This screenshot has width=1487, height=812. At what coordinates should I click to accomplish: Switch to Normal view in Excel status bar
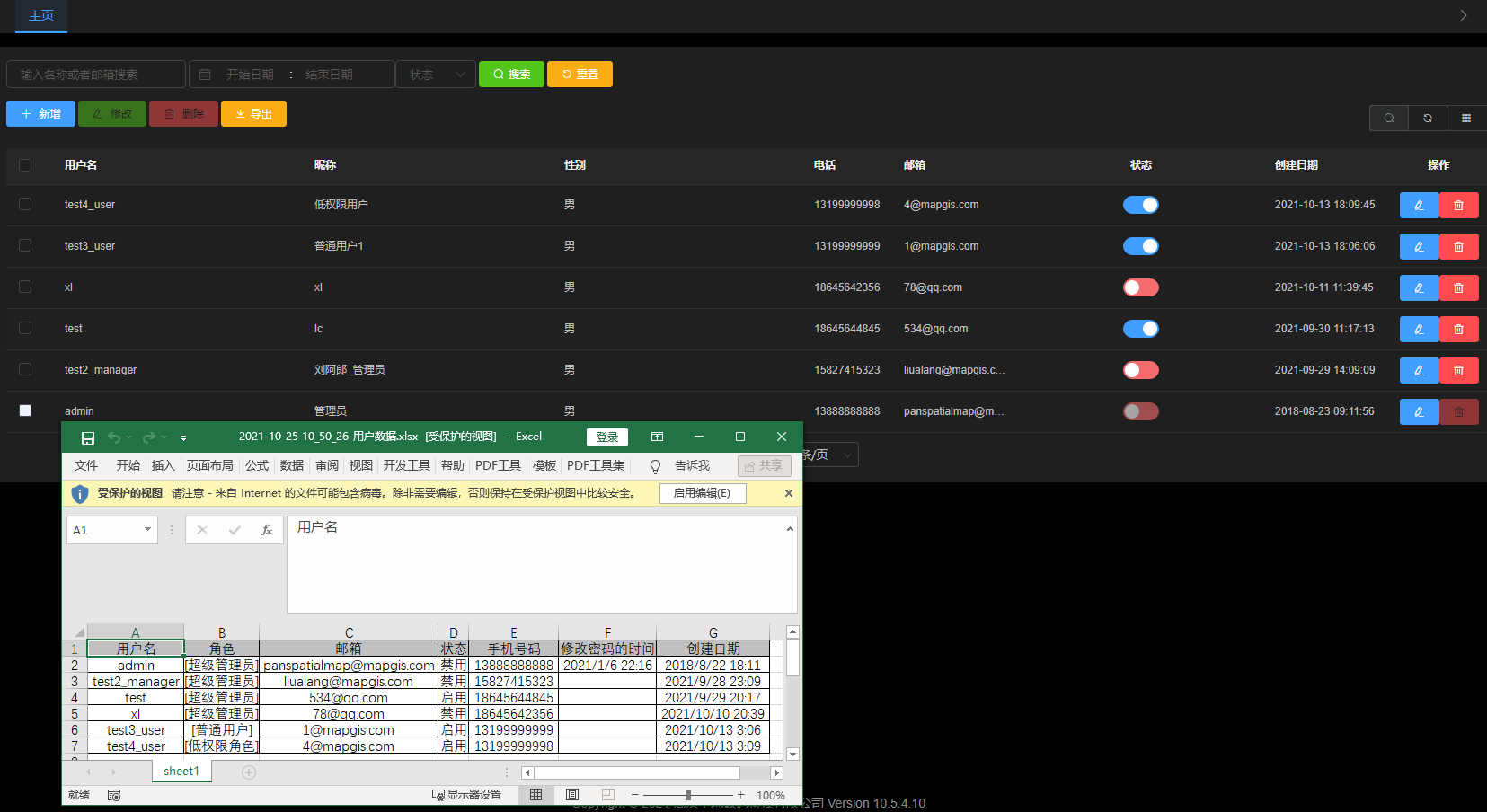click(535, 795)
